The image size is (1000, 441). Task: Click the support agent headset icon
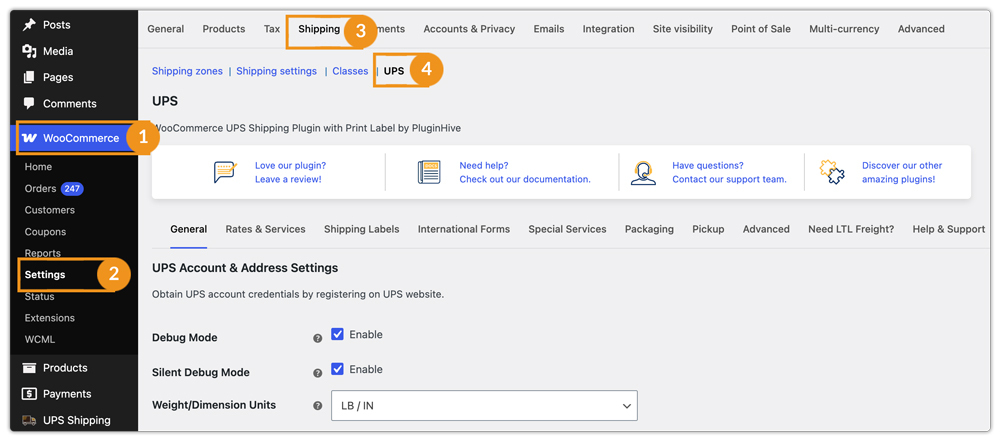click(643, 172)
